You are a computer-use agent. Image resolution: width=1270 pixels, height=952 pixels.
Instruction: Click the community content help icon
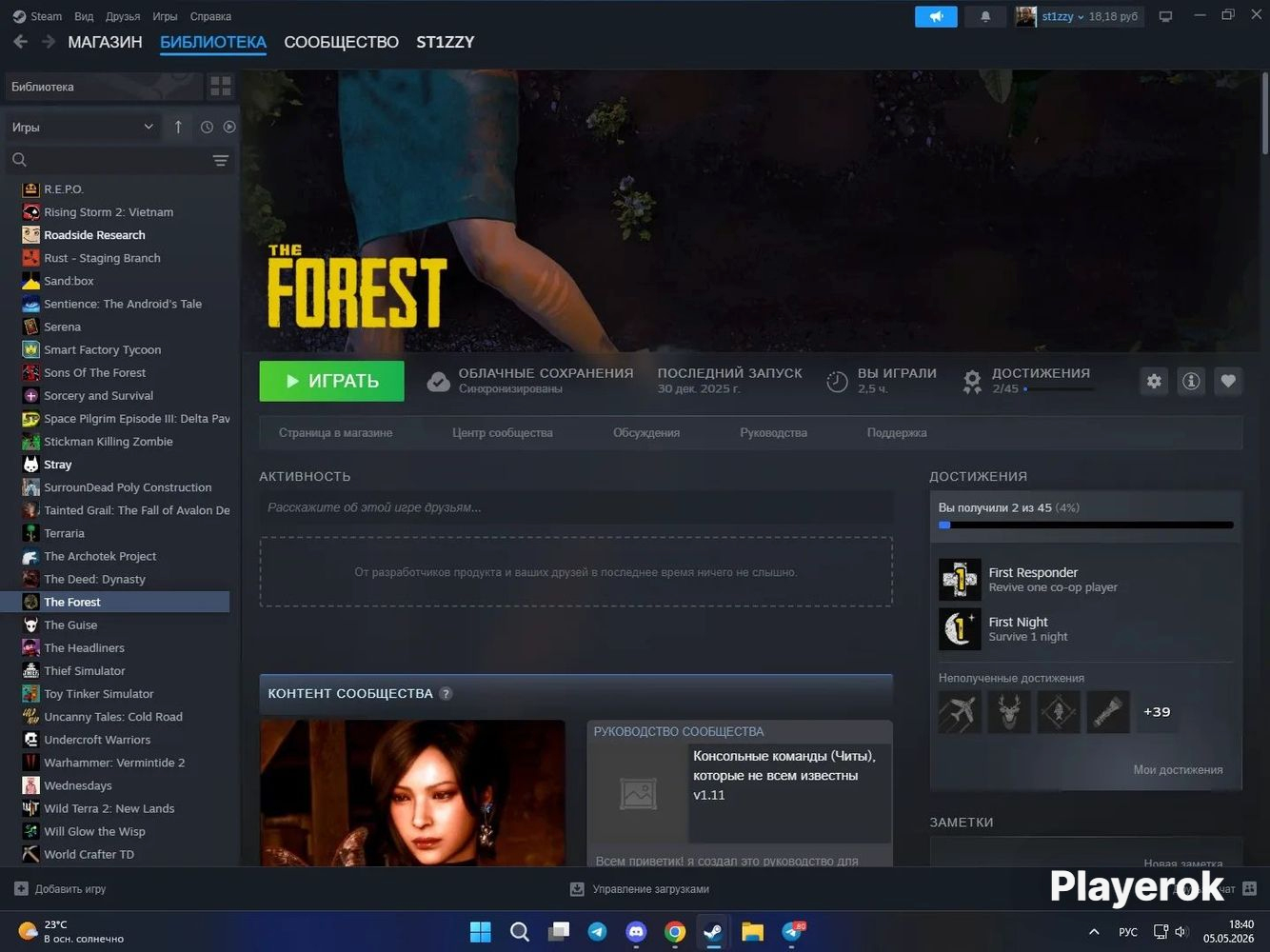pos(446,694)
